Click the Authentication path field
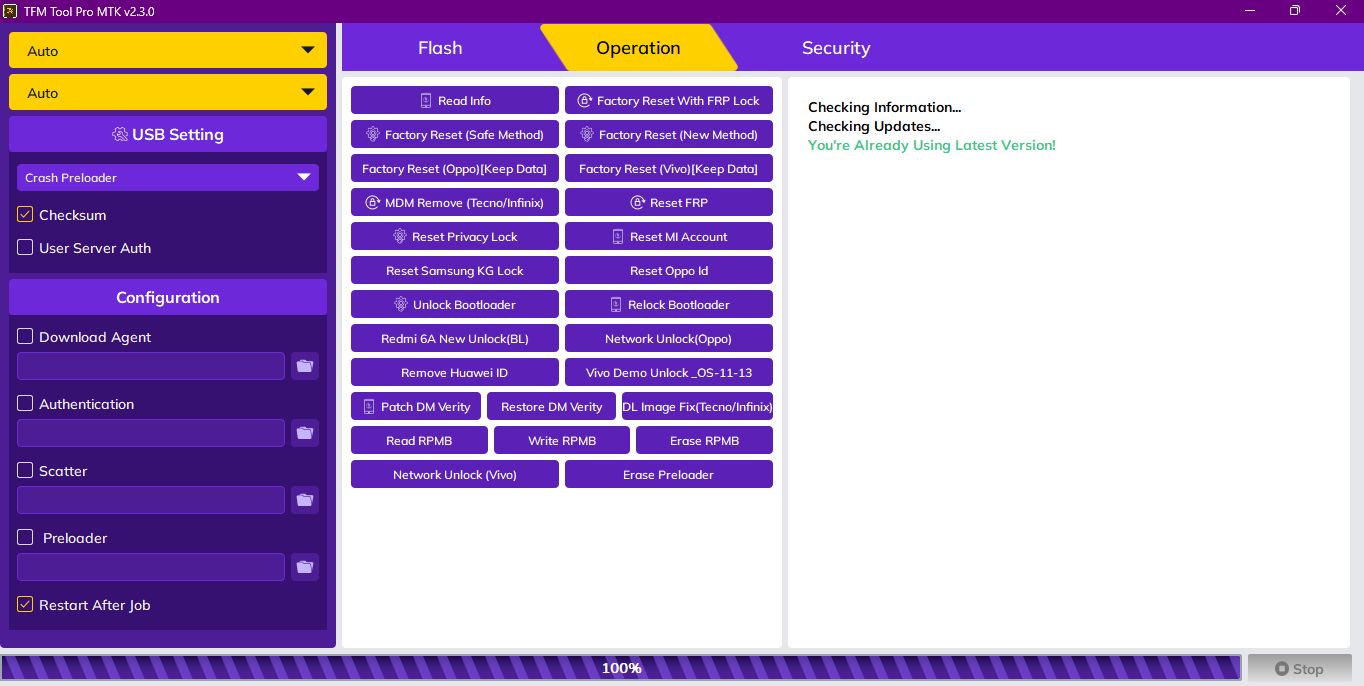The height and width of the screenshot is (686, 1364). coord(151,433)
